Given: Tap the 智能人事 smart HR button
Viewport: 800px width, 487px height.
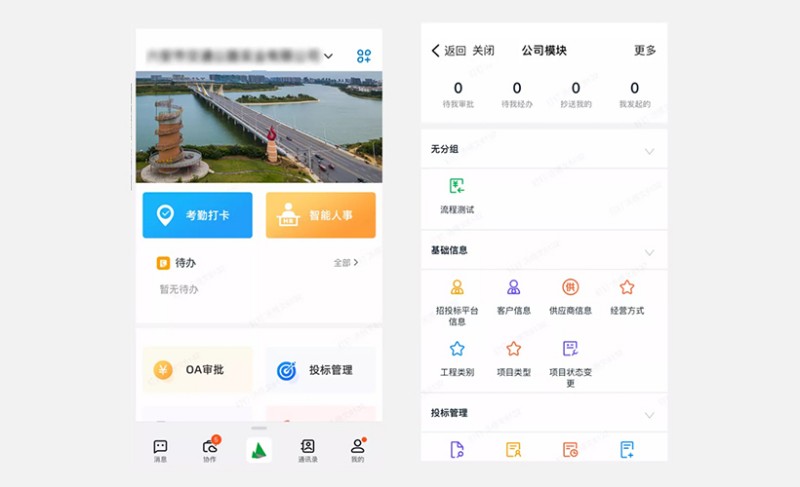Looking at the screenshot, I should [321, 215].
